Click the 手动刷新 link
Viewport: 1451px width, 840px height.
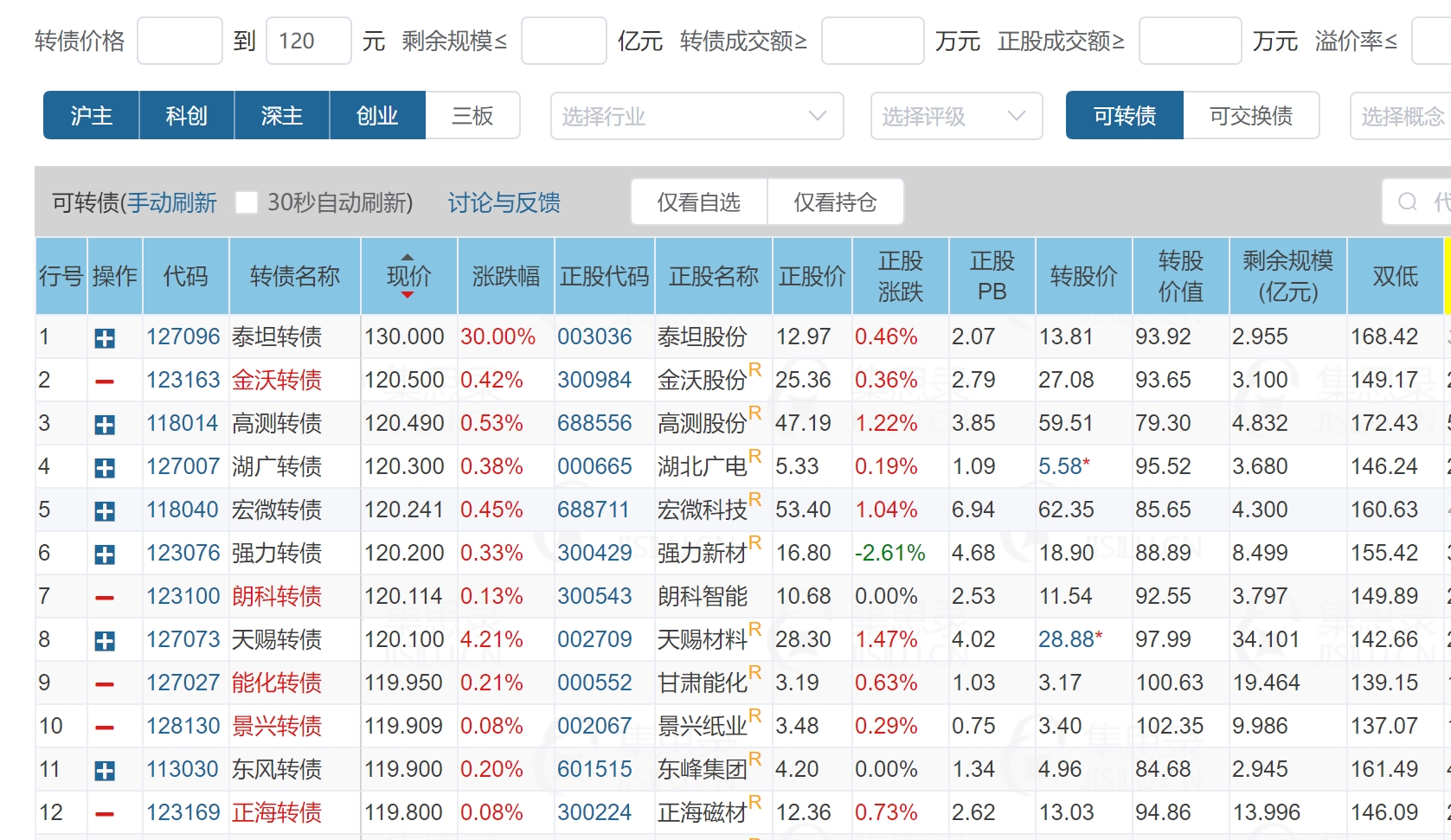pyautogui.click(x=172, y=202)
